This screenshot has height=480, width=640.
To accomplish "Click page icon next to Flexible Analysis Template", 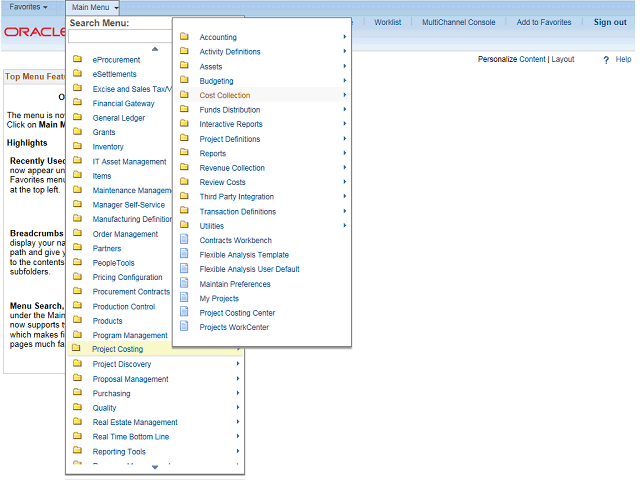I will pos(184,253).
